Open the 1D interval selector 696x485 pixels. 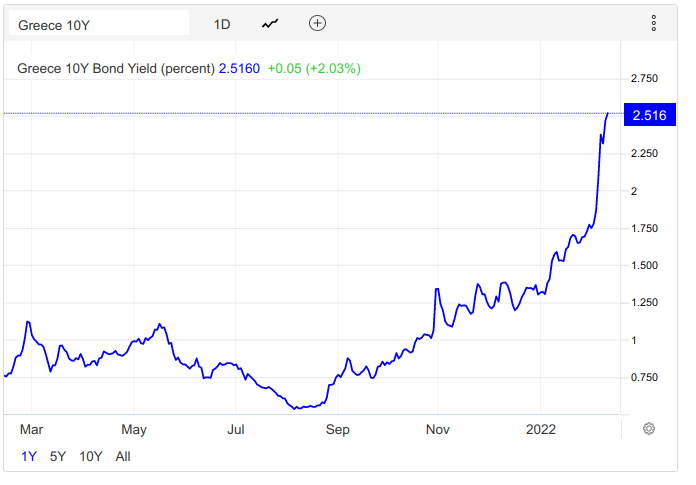click(x=222, y=24)
